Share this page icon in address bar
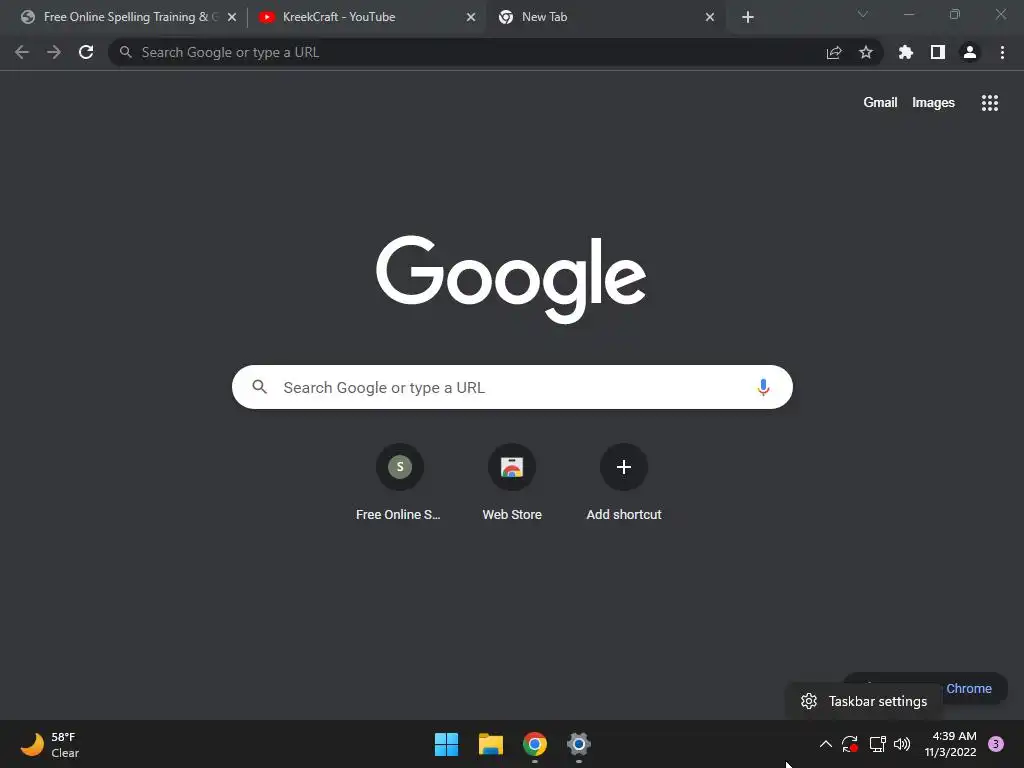Image resolution: width=1024 pixels, height=768 pixels. pos(834,52)
